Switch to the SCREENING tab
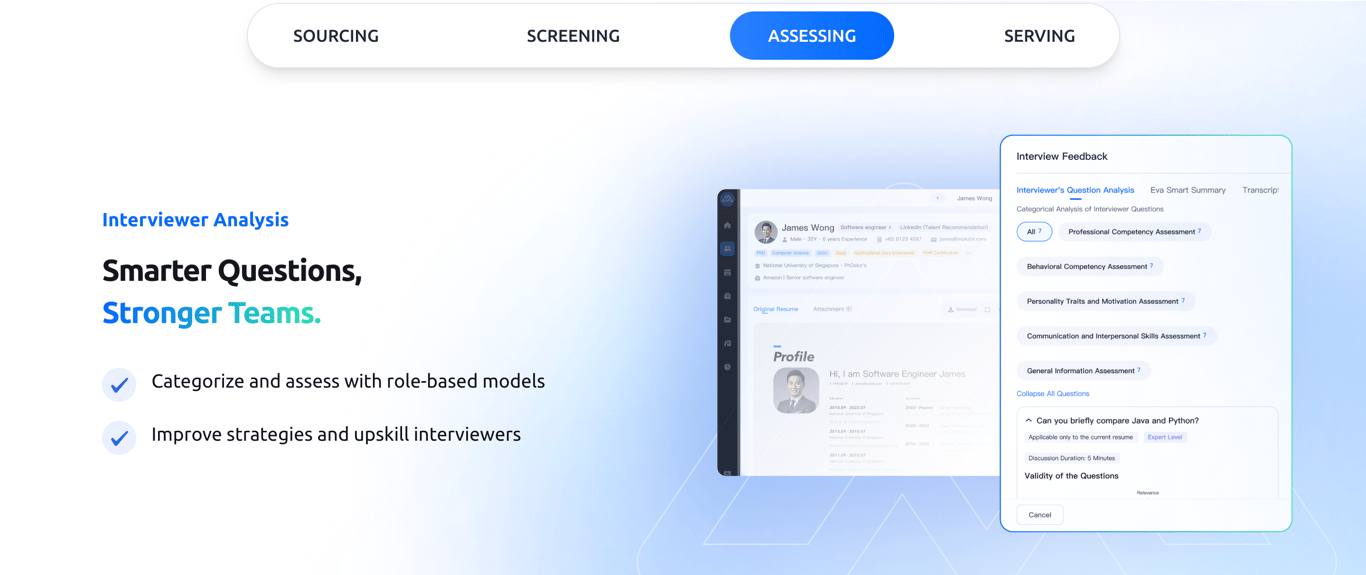The height and width of the screenshot is (575, 1366). pyautogui.click(x=573, y=36)
